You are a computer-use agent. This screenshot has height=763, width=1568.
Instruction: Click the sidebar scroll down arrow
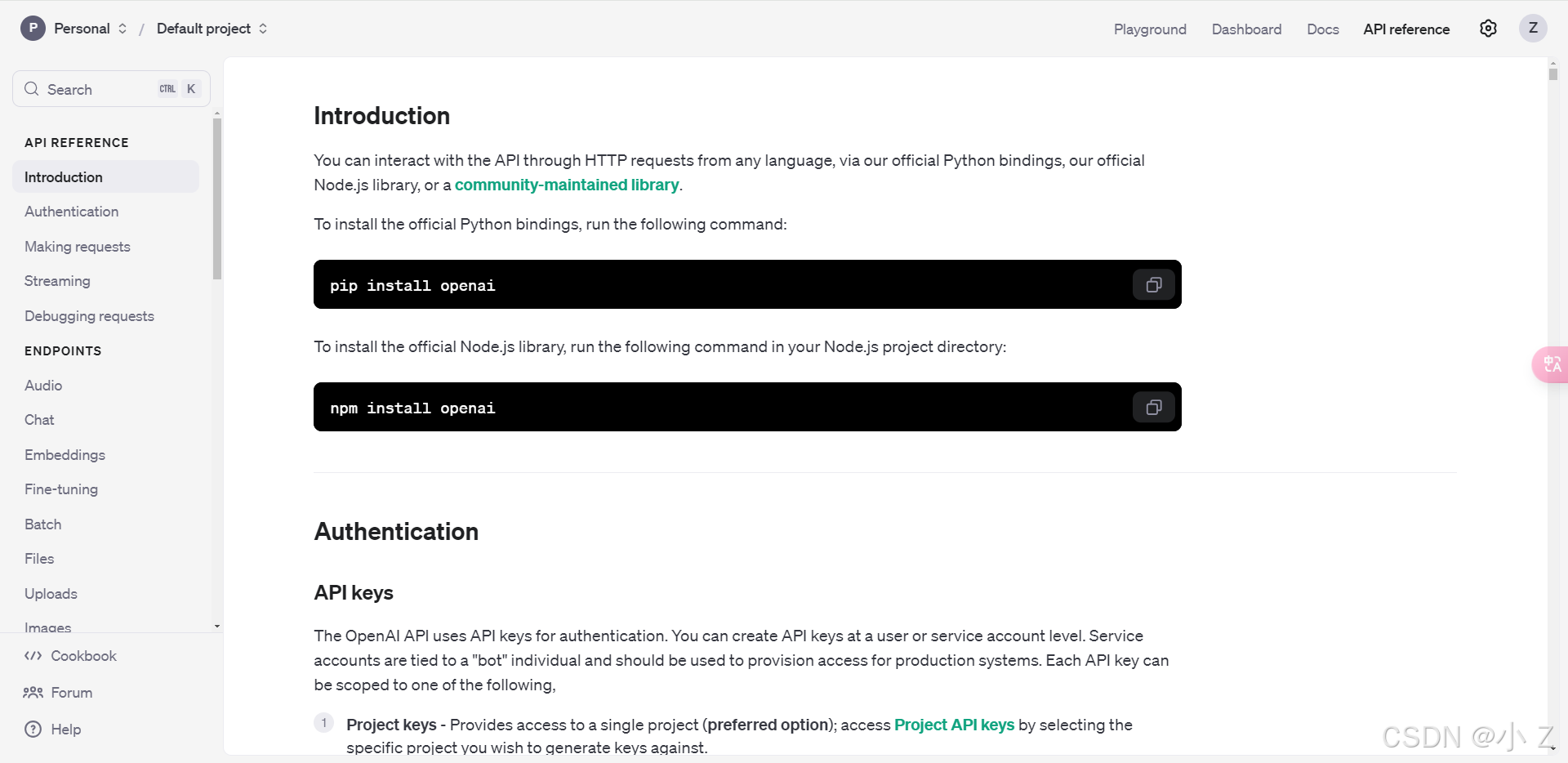coord(217,627)
